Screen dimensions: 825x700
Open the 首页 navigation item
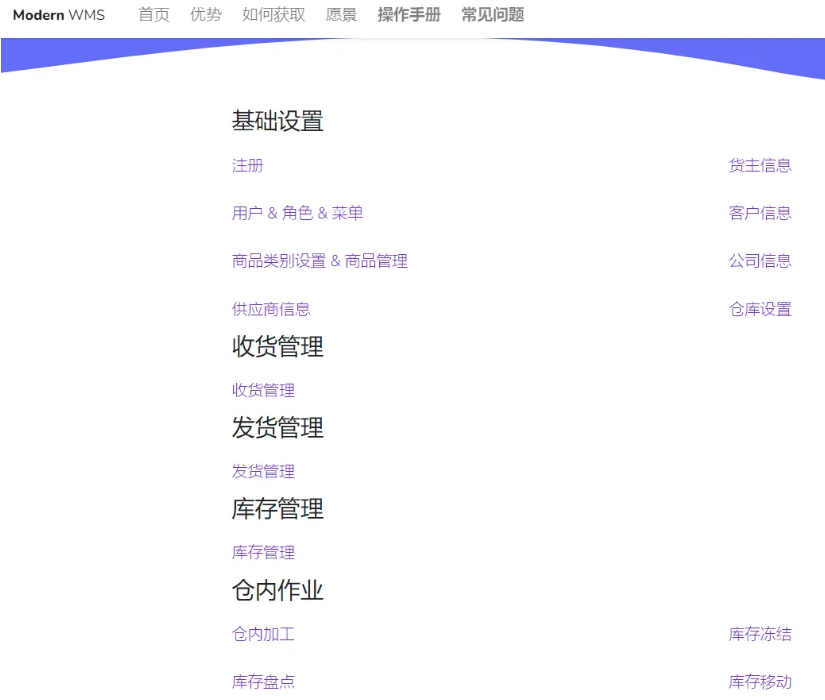click(x=154, y=15)
